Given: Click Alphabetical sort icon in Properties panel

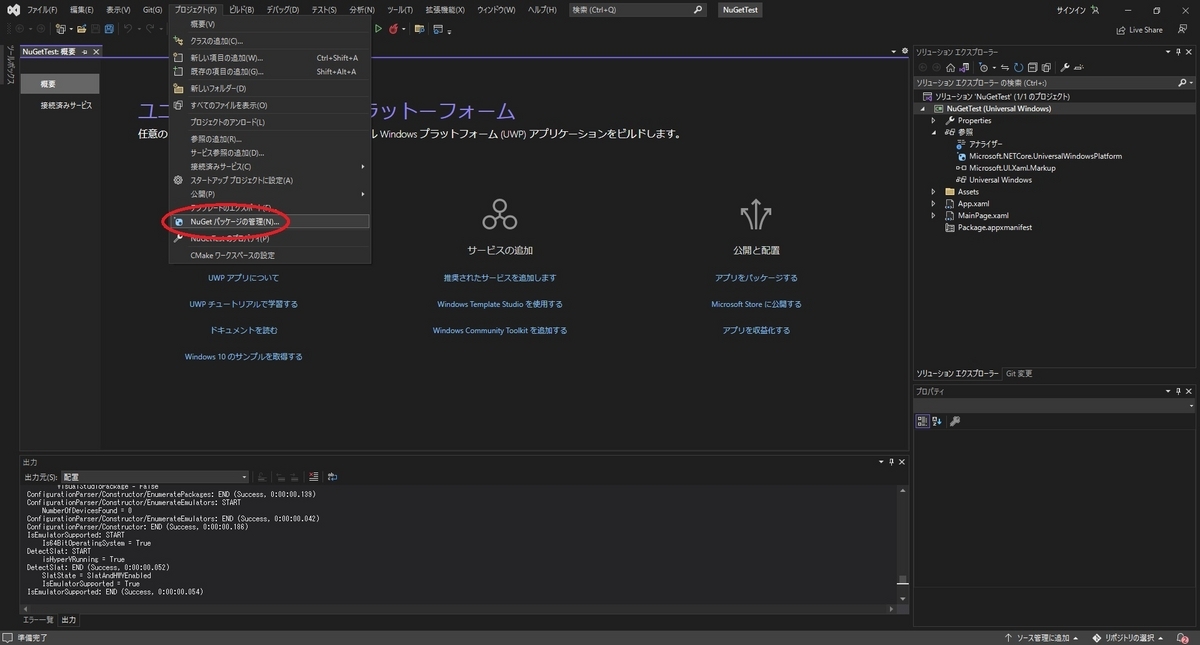Looking at the screenshot, I should click(x=937, y=421).
